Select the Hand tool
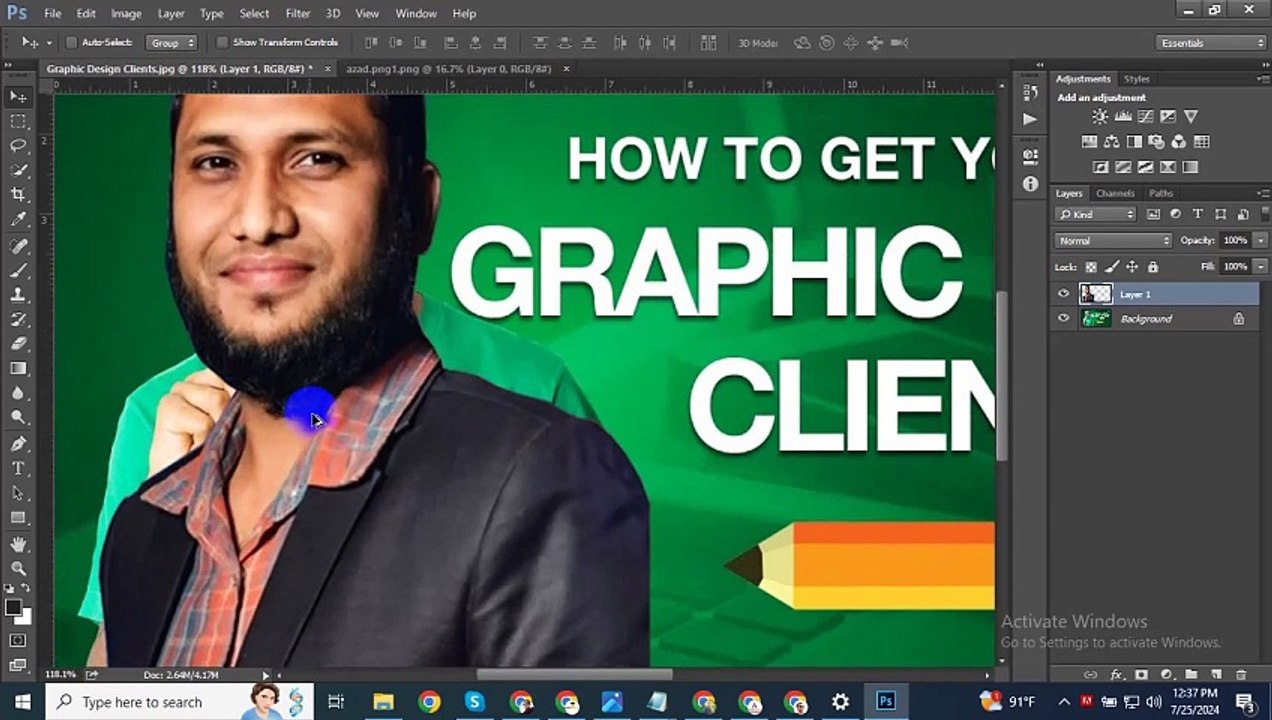1272x720 pixels. pos(18,545)
